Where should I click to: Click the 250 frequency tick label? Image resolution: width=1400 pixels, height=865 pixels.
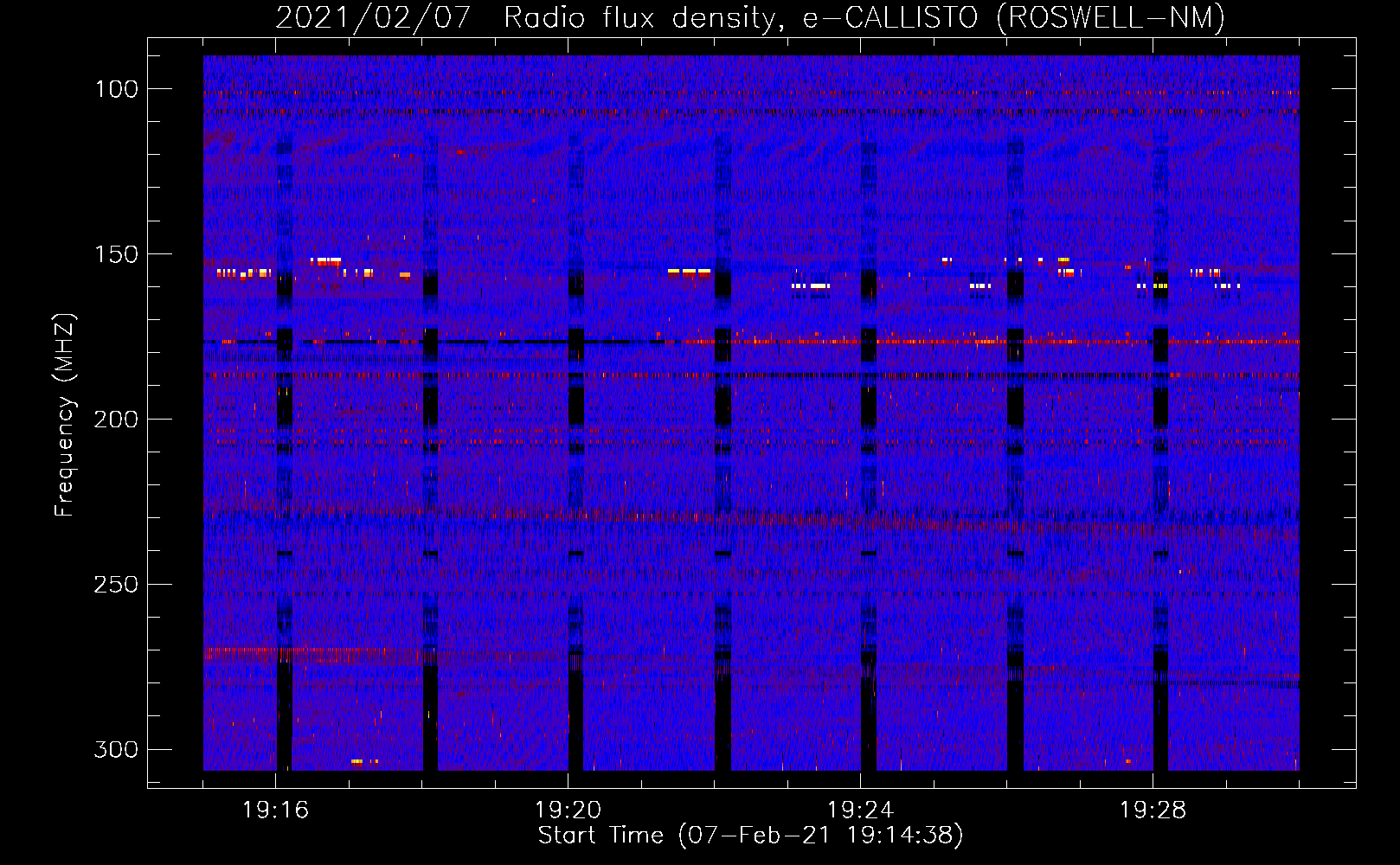(x=117, y=585)
